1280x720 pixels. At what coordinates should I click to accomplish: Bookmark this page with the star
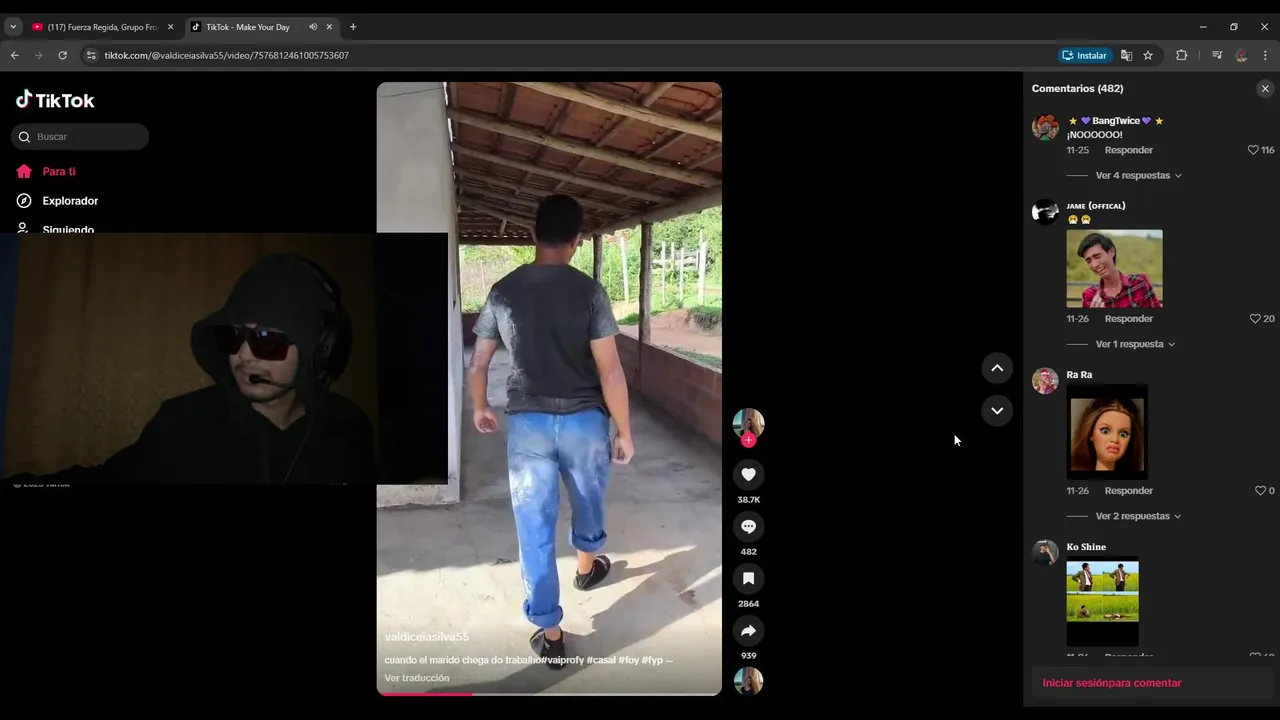click(1148, 55)
